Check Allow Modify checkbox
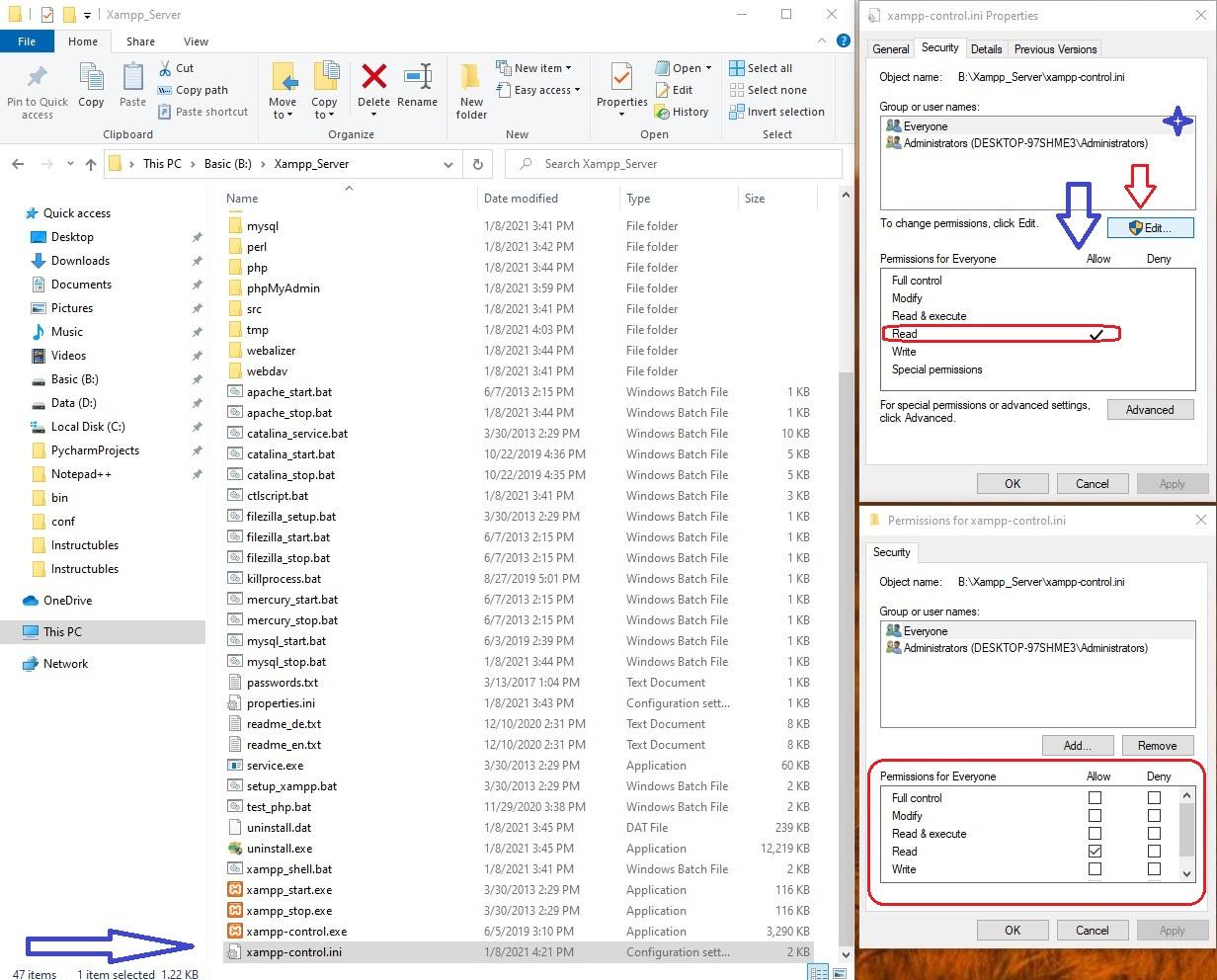The height and width of the screenshot is (980, 1217). pyautogui.click(x=1095, y=815)
